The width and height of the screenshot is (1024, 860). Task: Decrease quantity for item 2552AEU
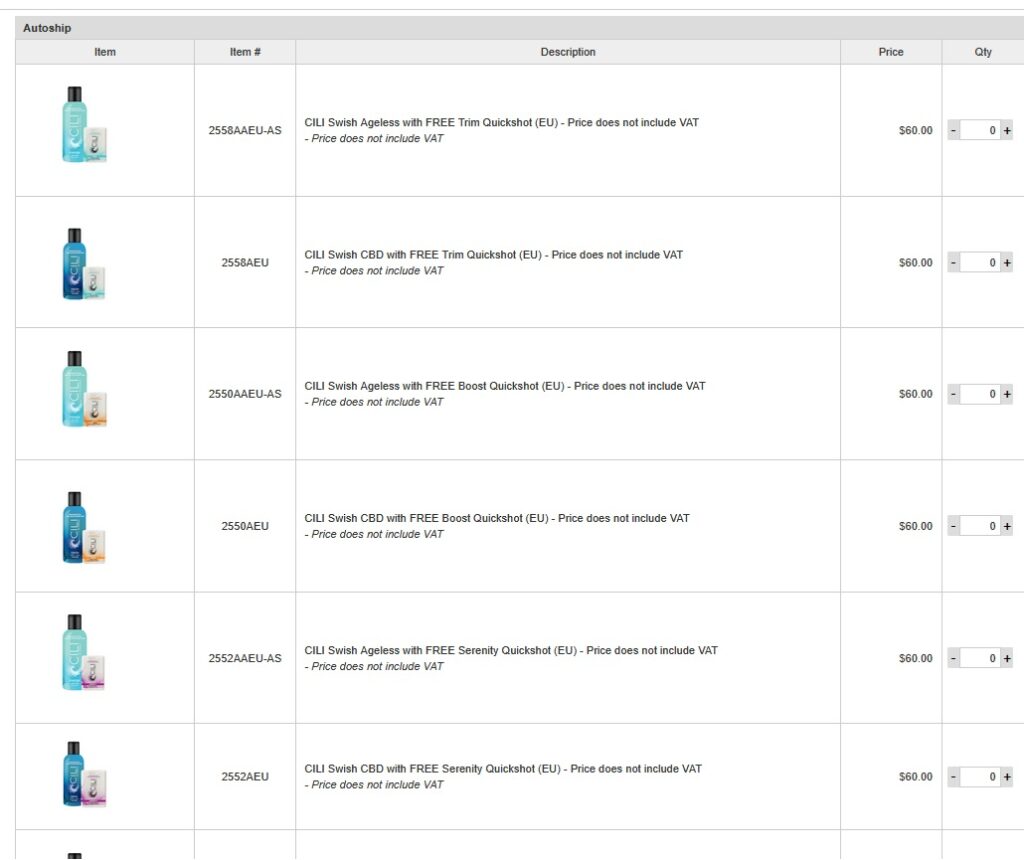click(x=953, y=777)
